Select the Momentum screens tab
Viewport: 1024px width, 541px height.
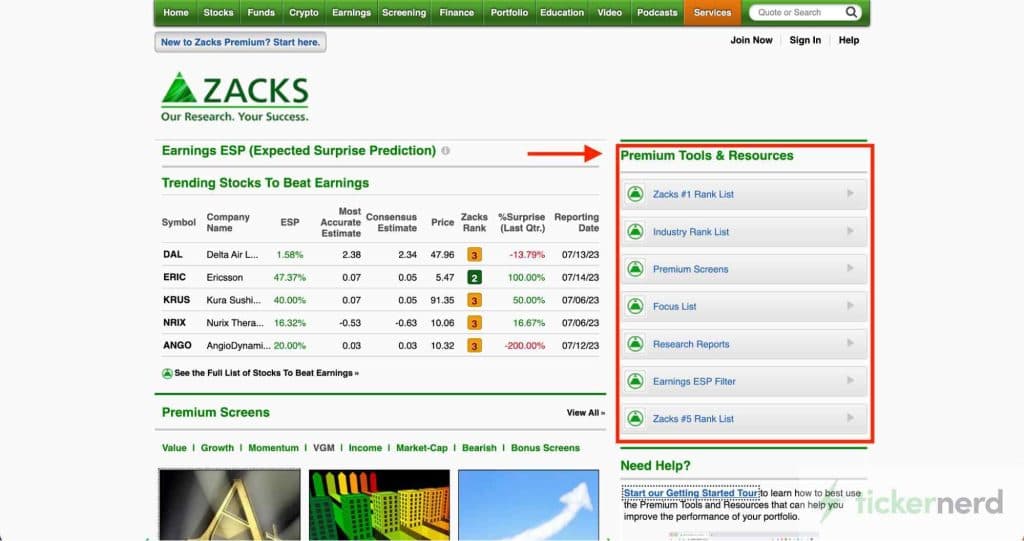(x=274, y=448)
